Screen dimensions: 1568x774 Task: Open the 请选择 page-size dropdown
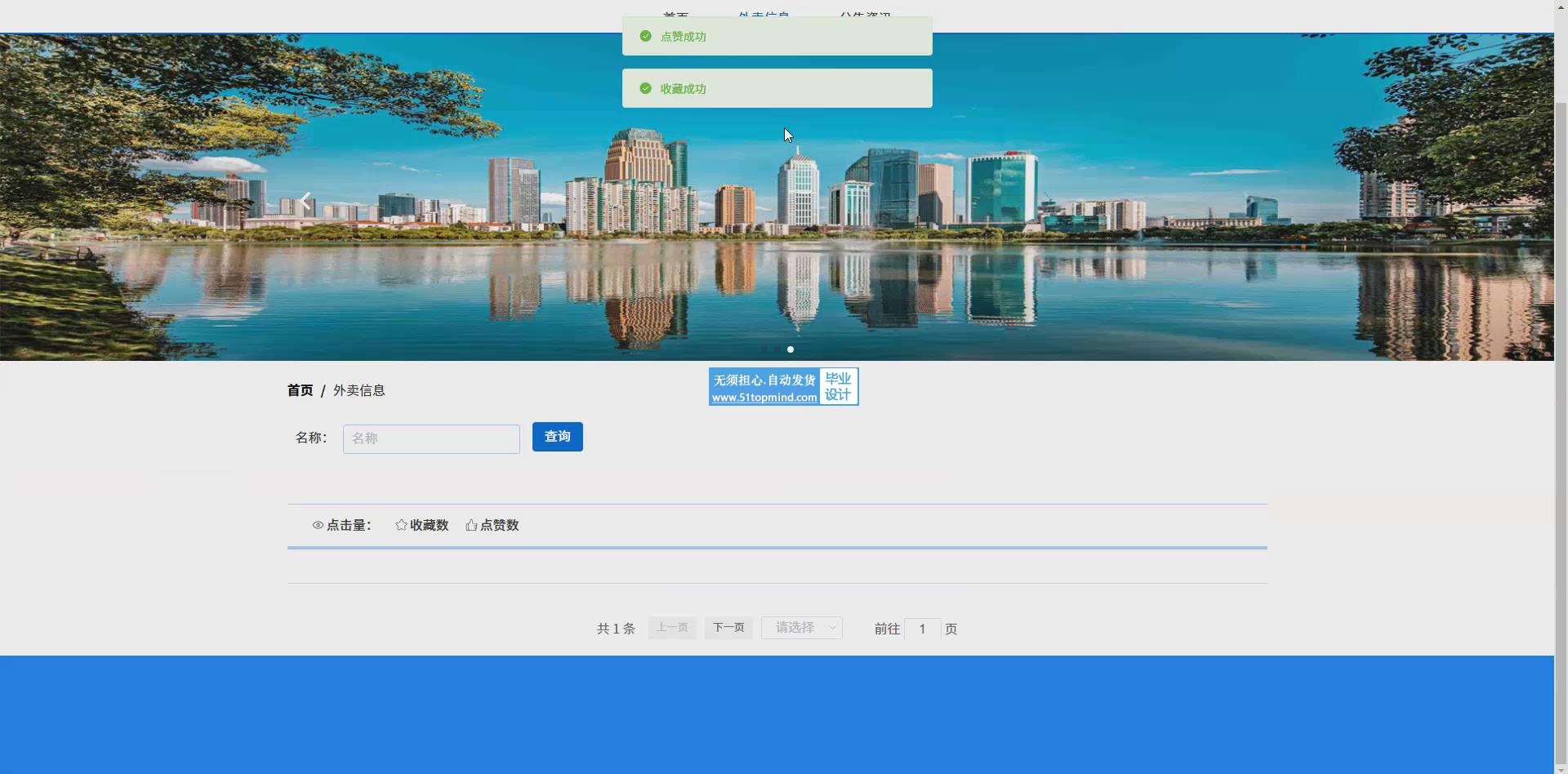tap(795, 628)
